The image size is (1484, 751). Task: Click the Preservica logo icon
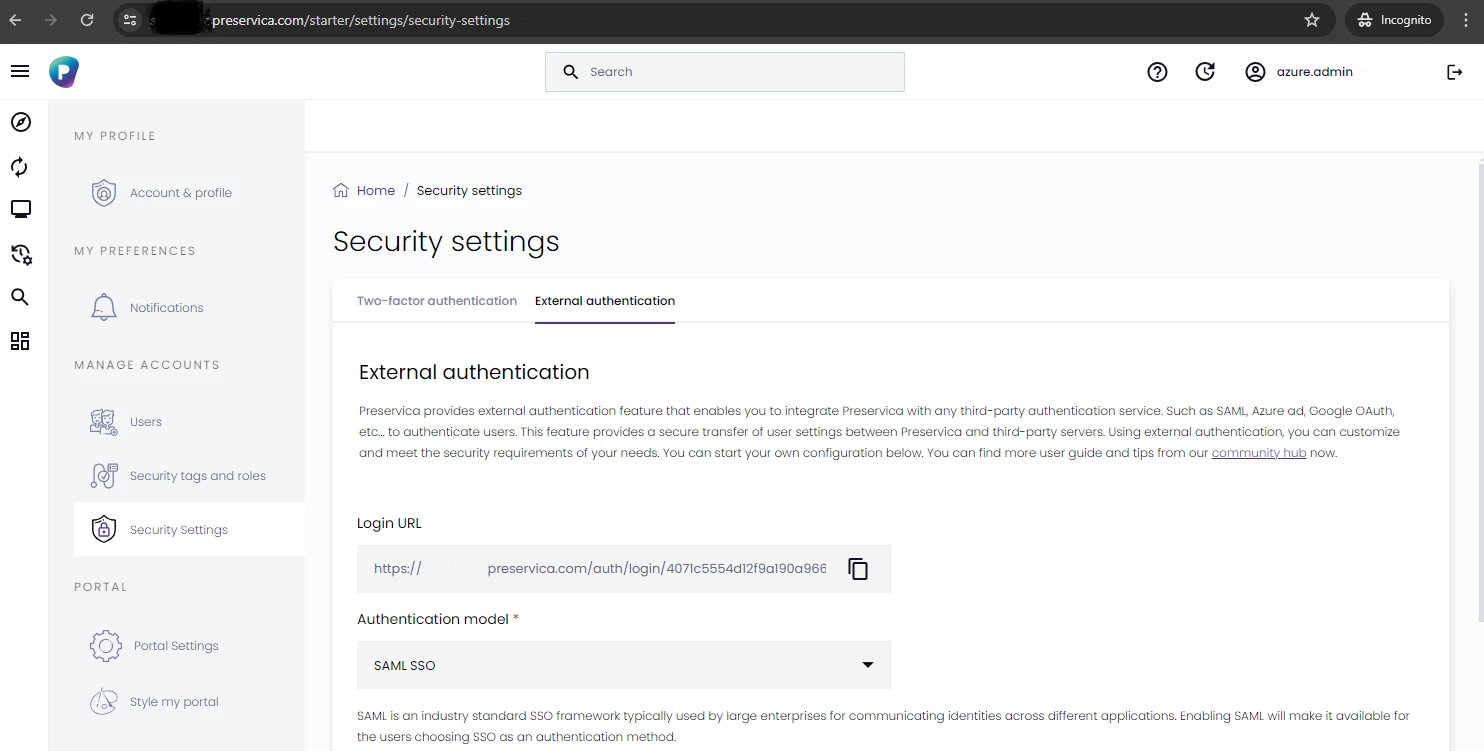point(64,72)
